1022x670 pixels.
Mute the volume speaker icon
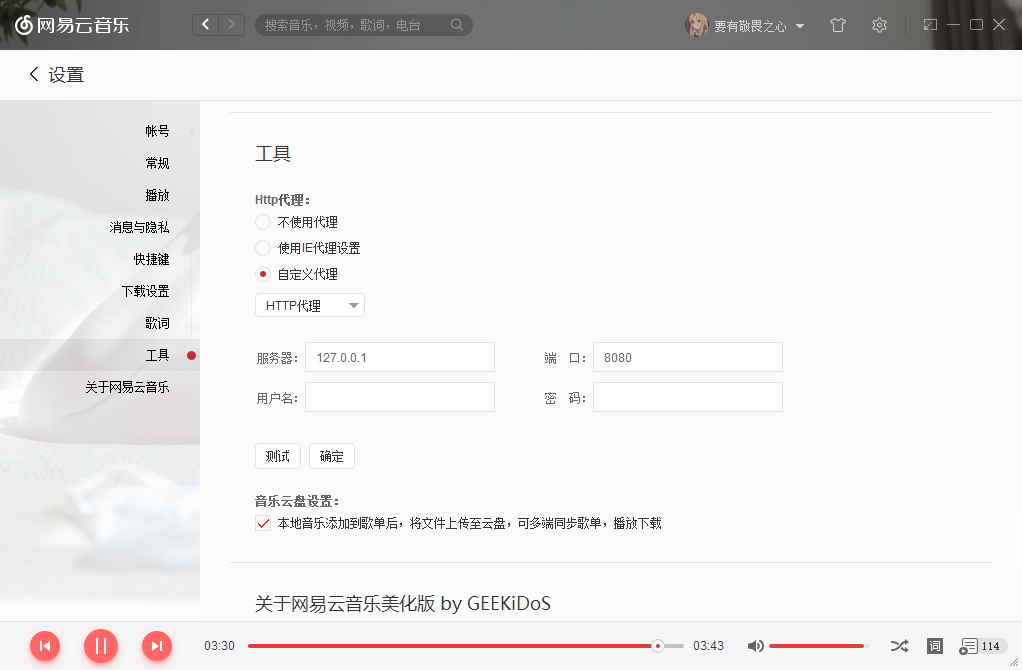point(756,646)
